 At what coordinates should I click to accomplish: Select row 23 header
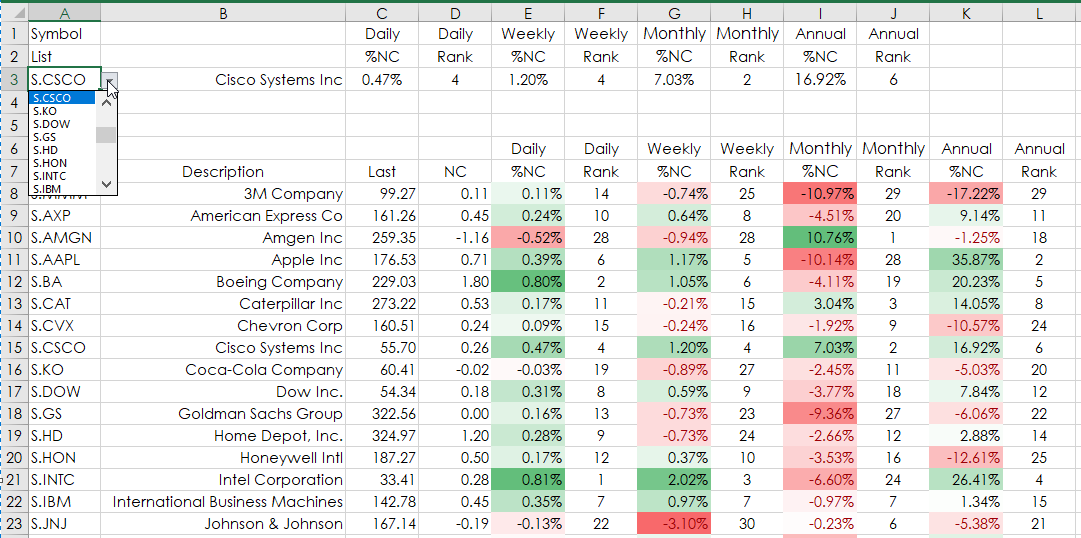click(x=14, y=524)
